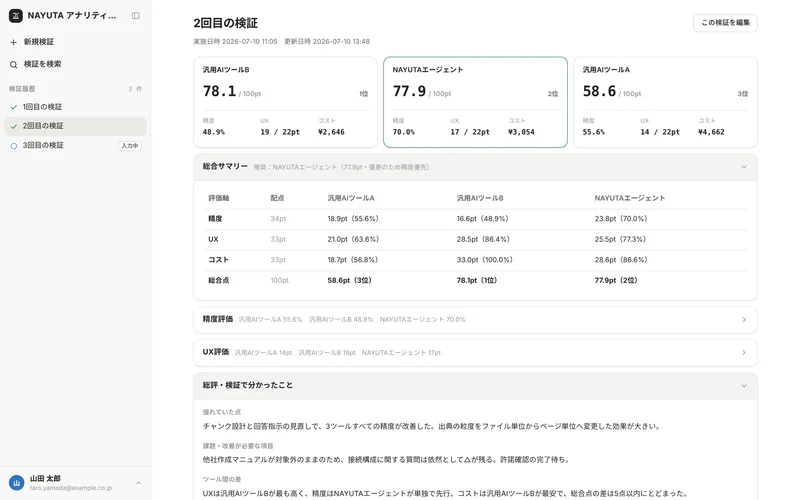
Task: Click the 総合サマリー header title
Action: 225,166
